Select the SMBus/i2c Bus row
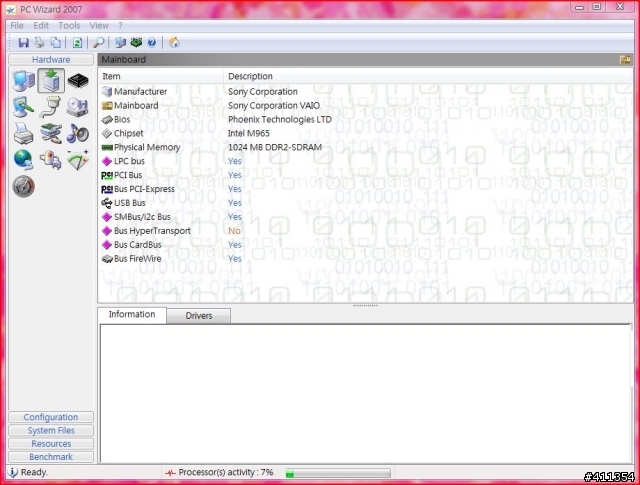This screenshot has width=640, height=485. (365, 217)
